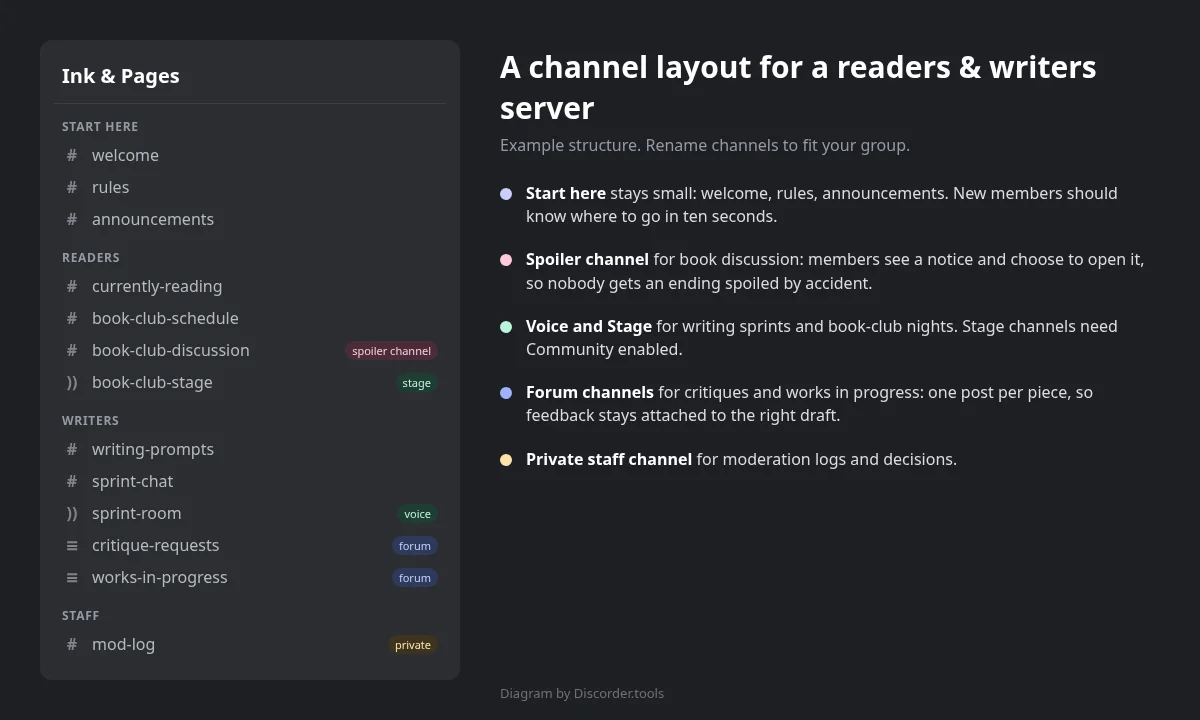1200x720 pixels.
Task: Click the forum badge on critique-requests
Action: [415, 546]
